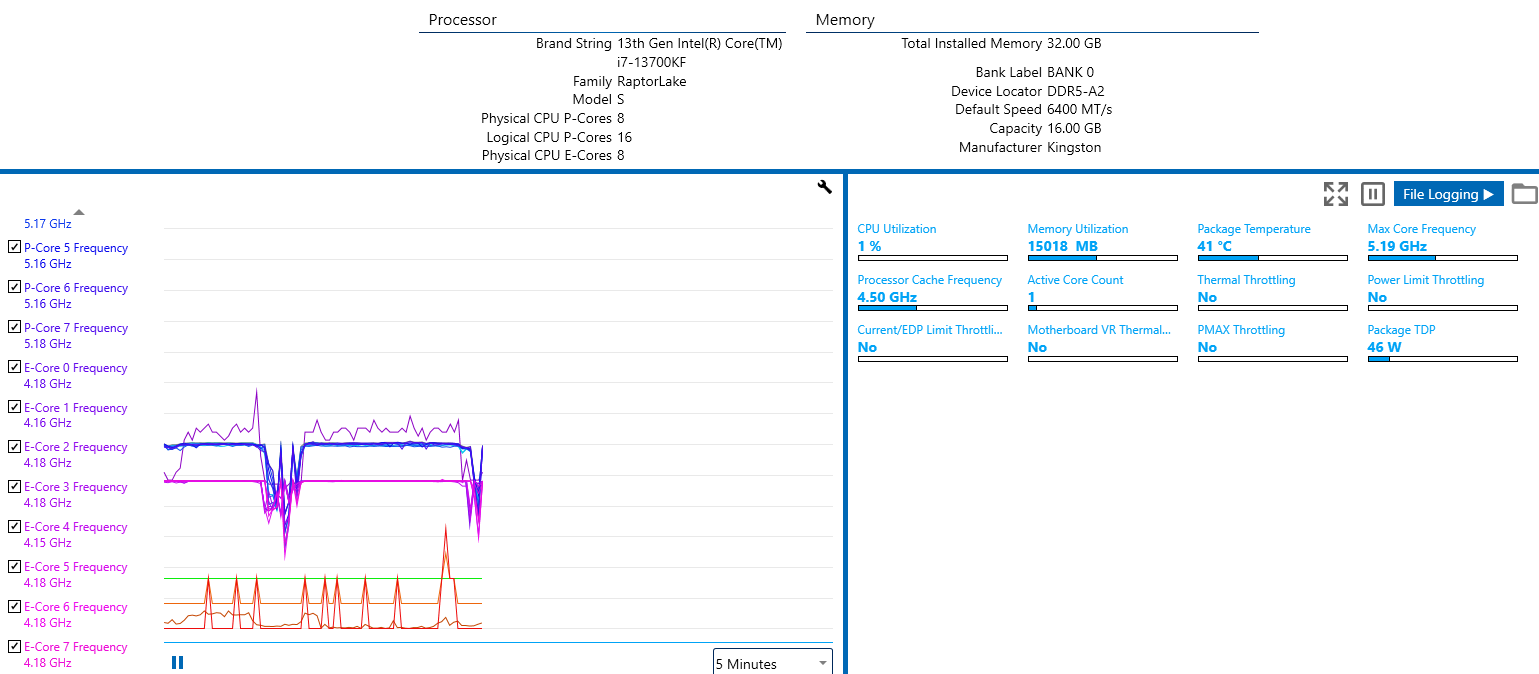Click the i7-13700KF brand string text
The width and height of the screenshot is (1539, 674).
pyautogui.click(x=651, y=62)
